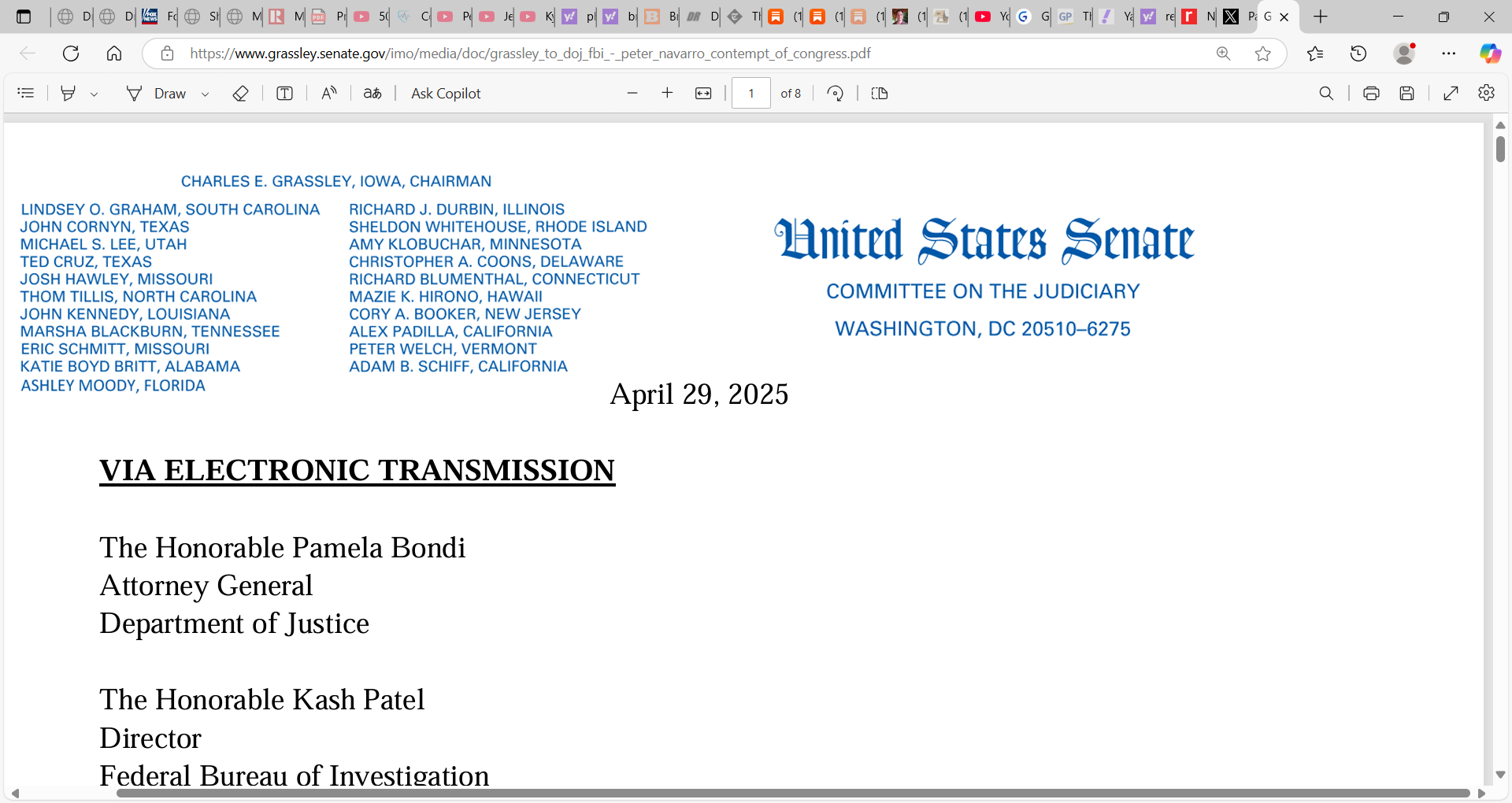Click the vertical scrollbar thumb

tap(1500, 149)
